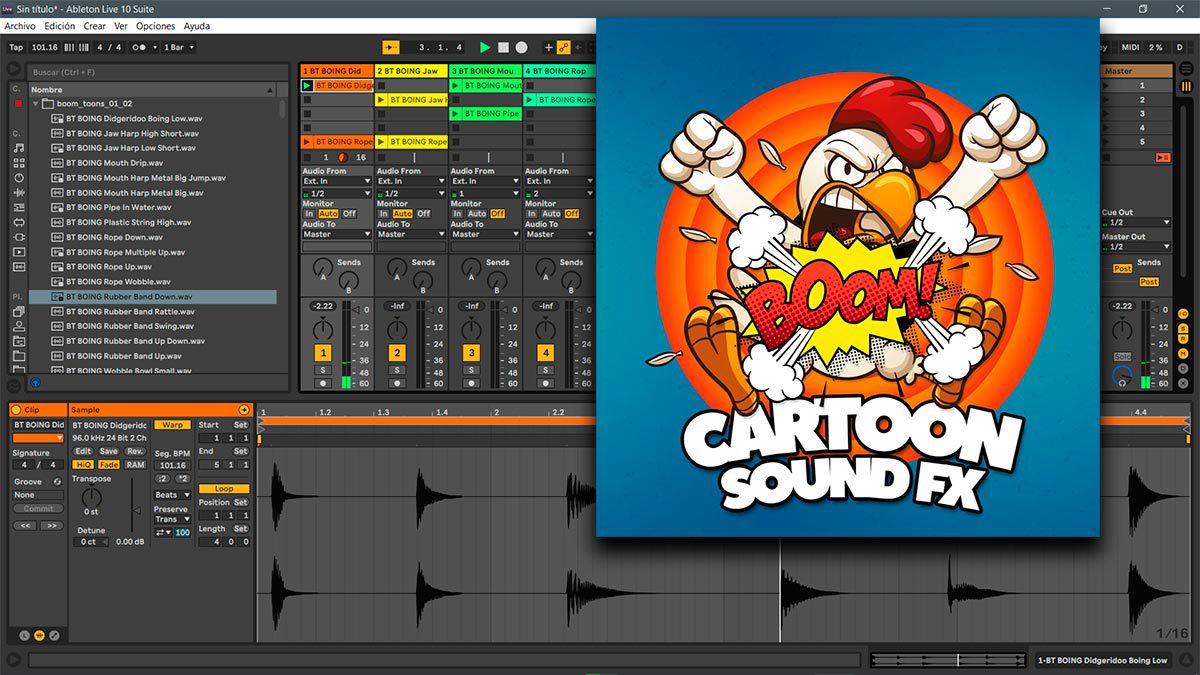The image size is (1200, 675).
Task: Open the Ayuda menu
Action: pyautogui.click(x=197, y=26)
